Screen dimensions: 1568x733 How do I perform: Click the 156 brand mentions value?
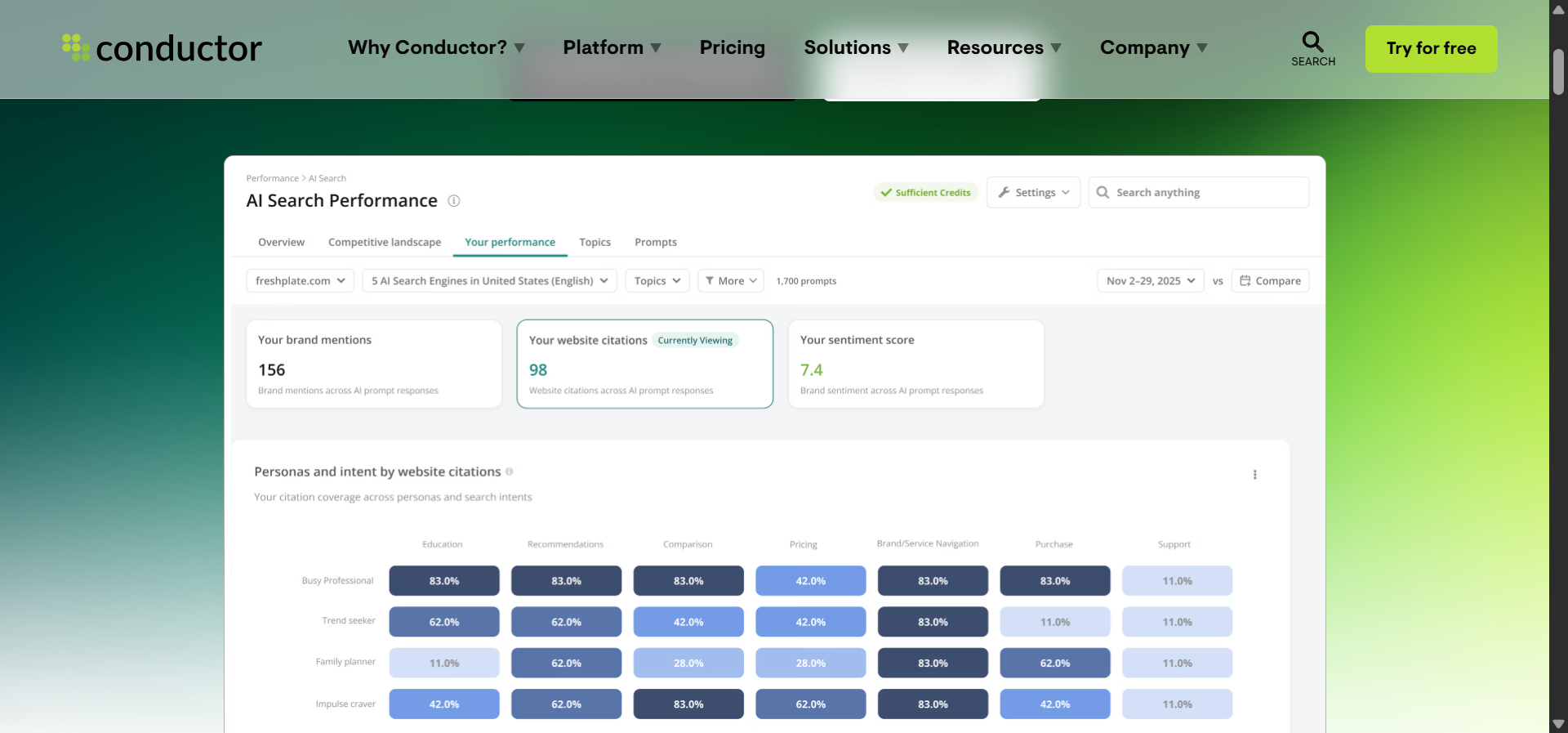(x=272, y=370)
